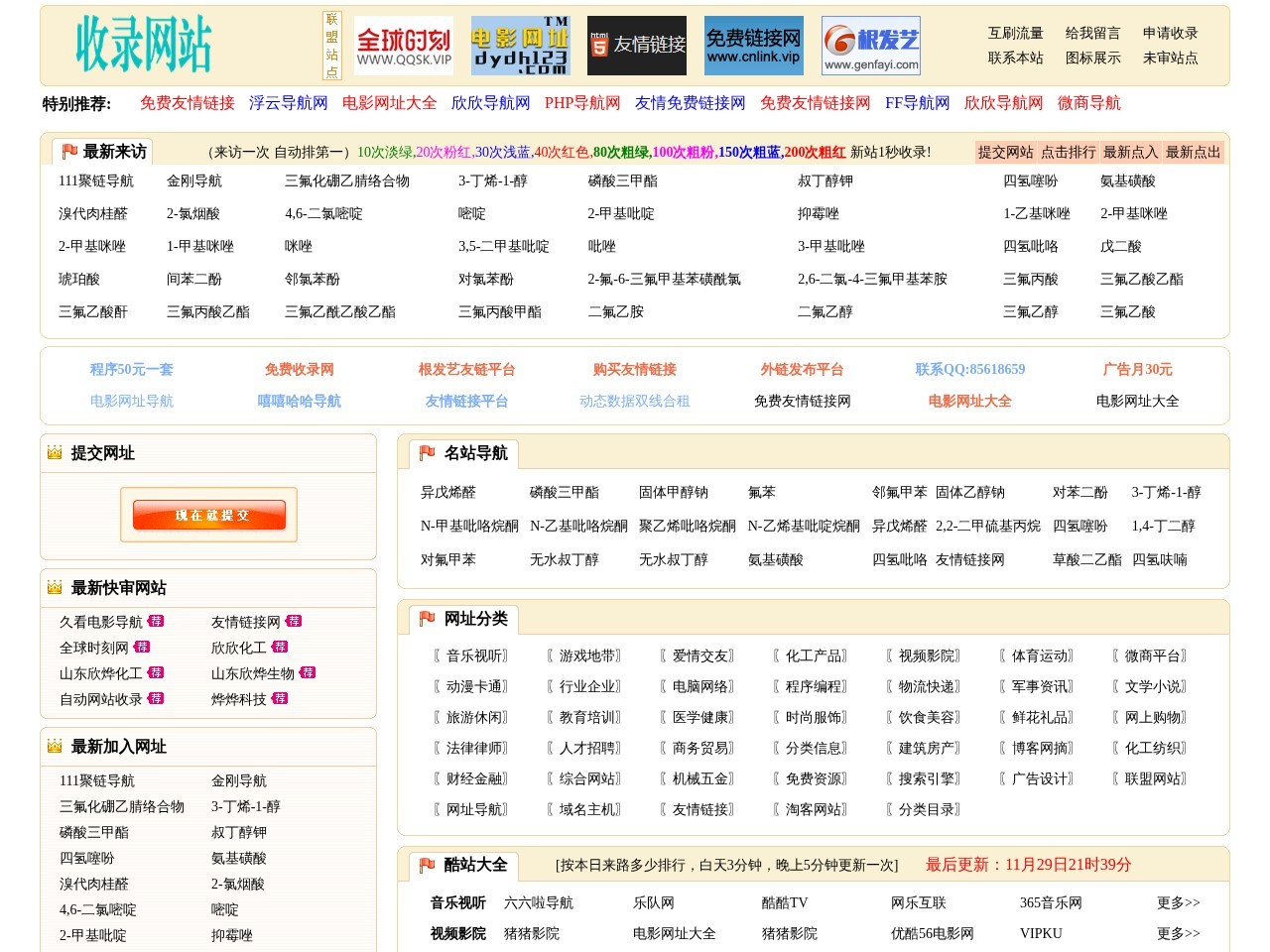Expand 更多>> in the 视频影院 row
The height and width of the screenshot is (952, 1270).
click(1178, 934)
